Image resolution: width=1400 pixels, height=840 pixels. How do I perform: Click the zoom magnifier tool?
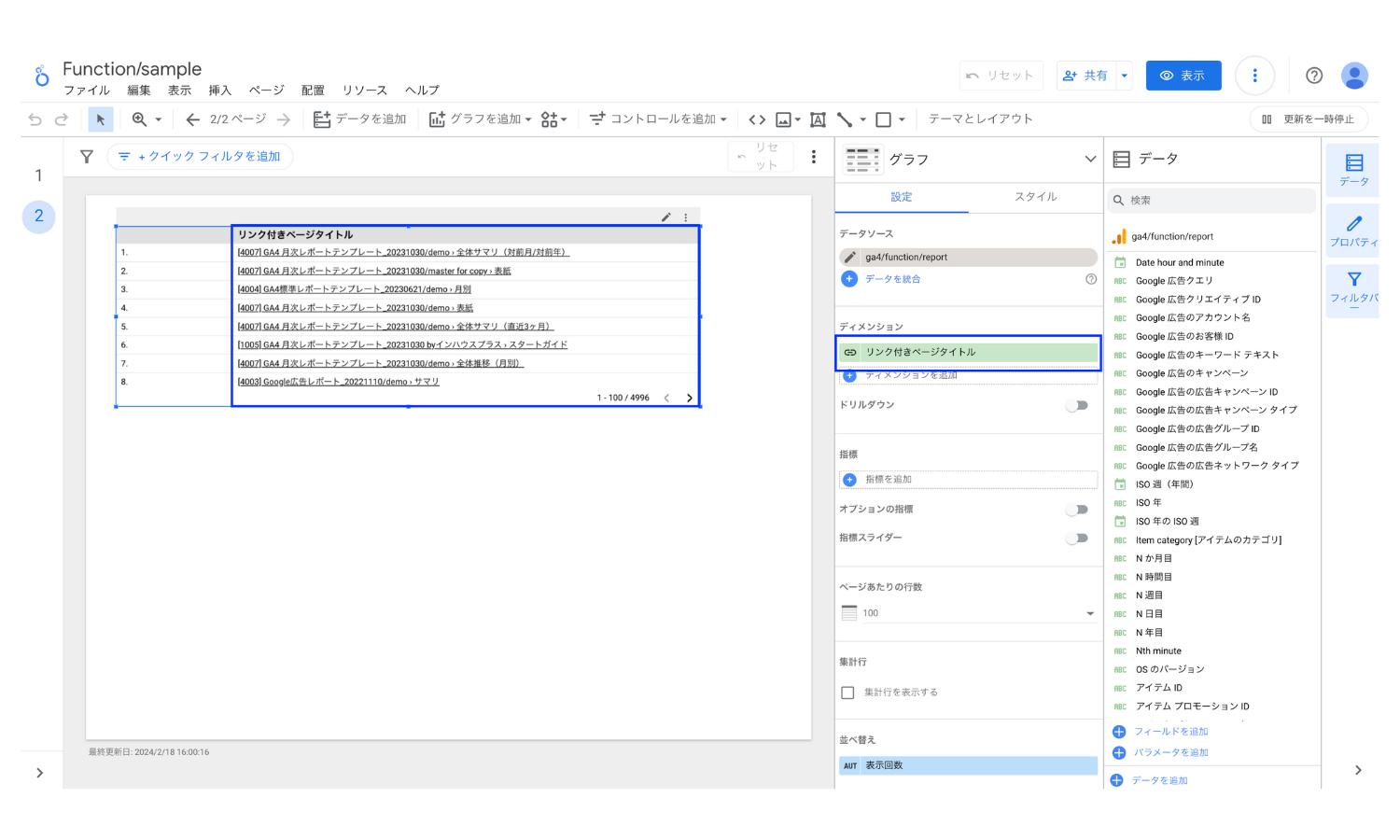point(140,119)
